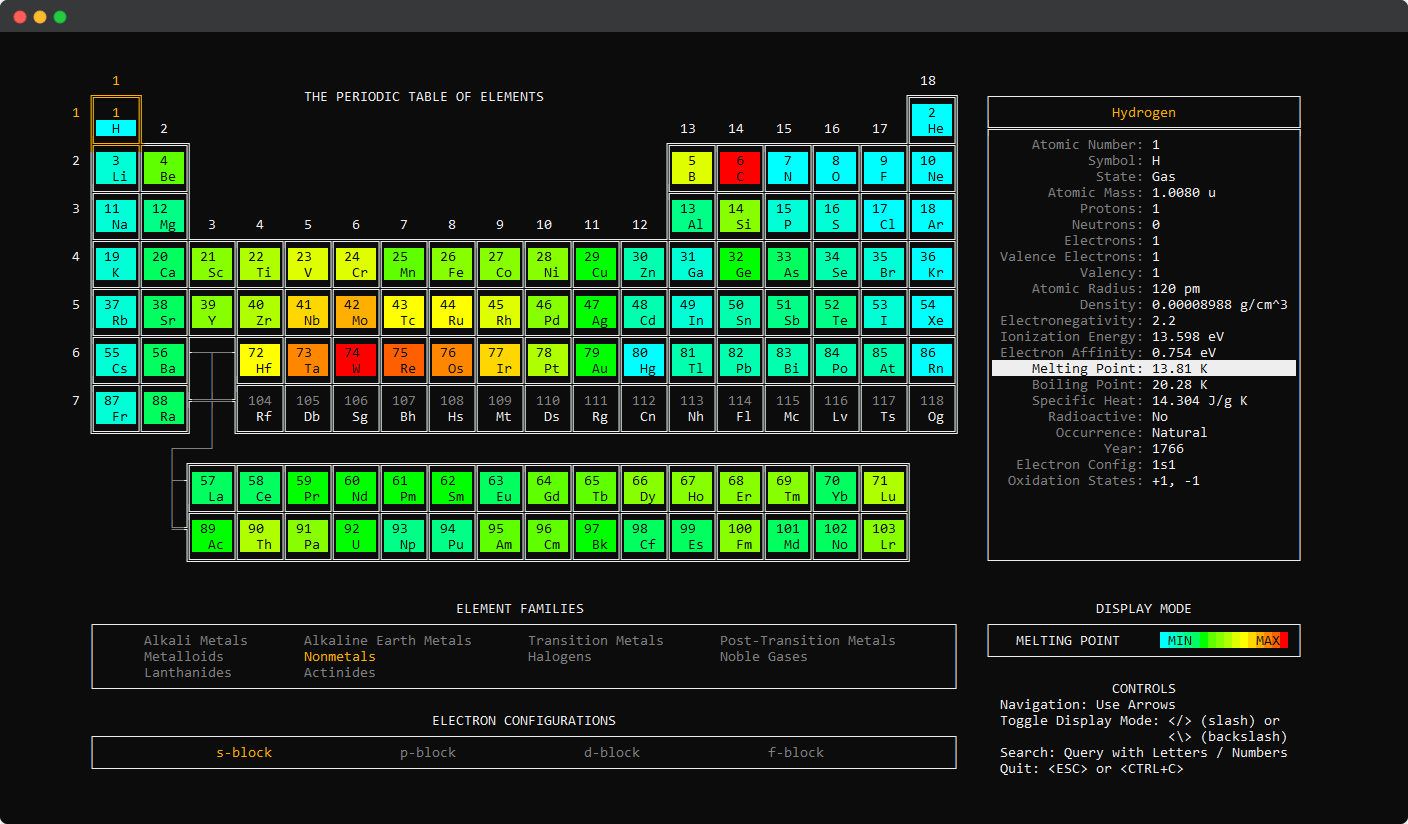This screenshot has width=1408, height=824.
Task: Click the red Tungsten (W) cell
Action: point(356,360)
